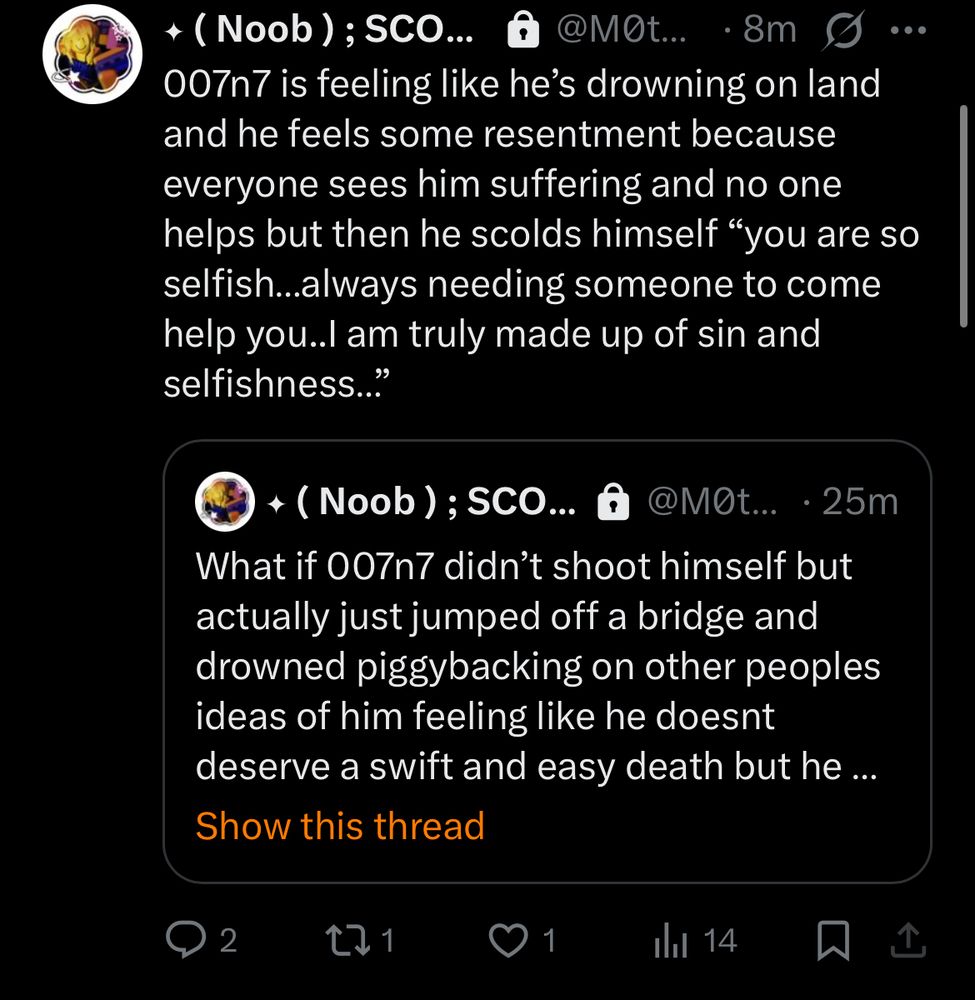Click the lock icon on main post
Viewport: 975px width, 1000px height.
tap(521, 32)
